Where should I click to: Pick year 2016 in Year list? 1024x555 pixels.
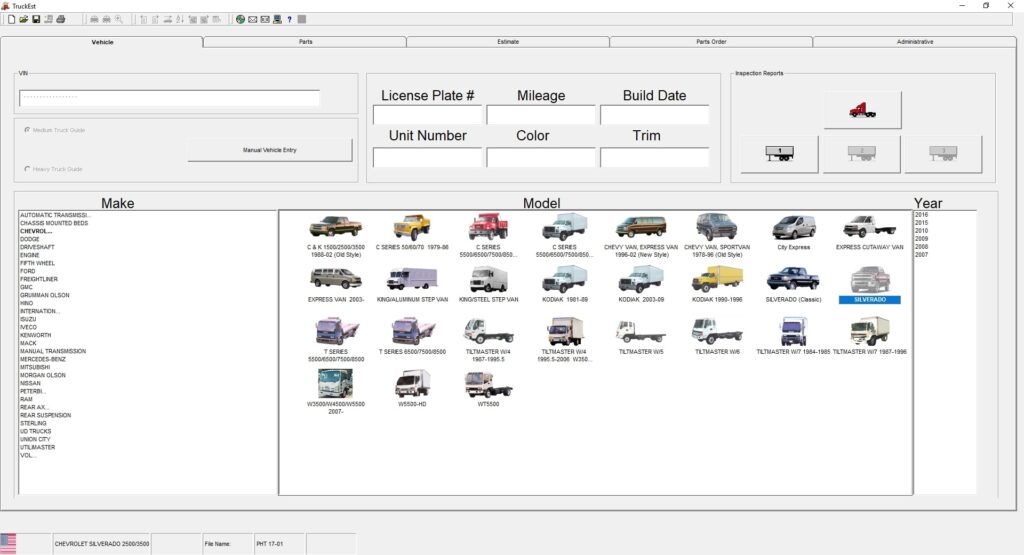click(x=921, y=215)
